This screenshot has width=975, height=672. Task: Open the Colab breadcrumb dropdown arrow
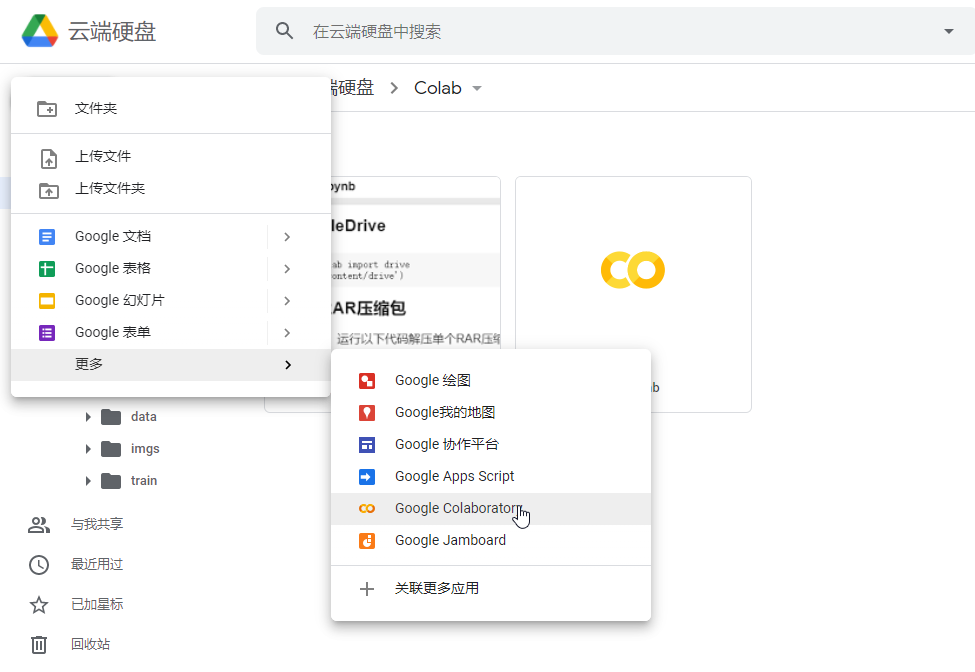pyautogui.click(x=477, y=88)
